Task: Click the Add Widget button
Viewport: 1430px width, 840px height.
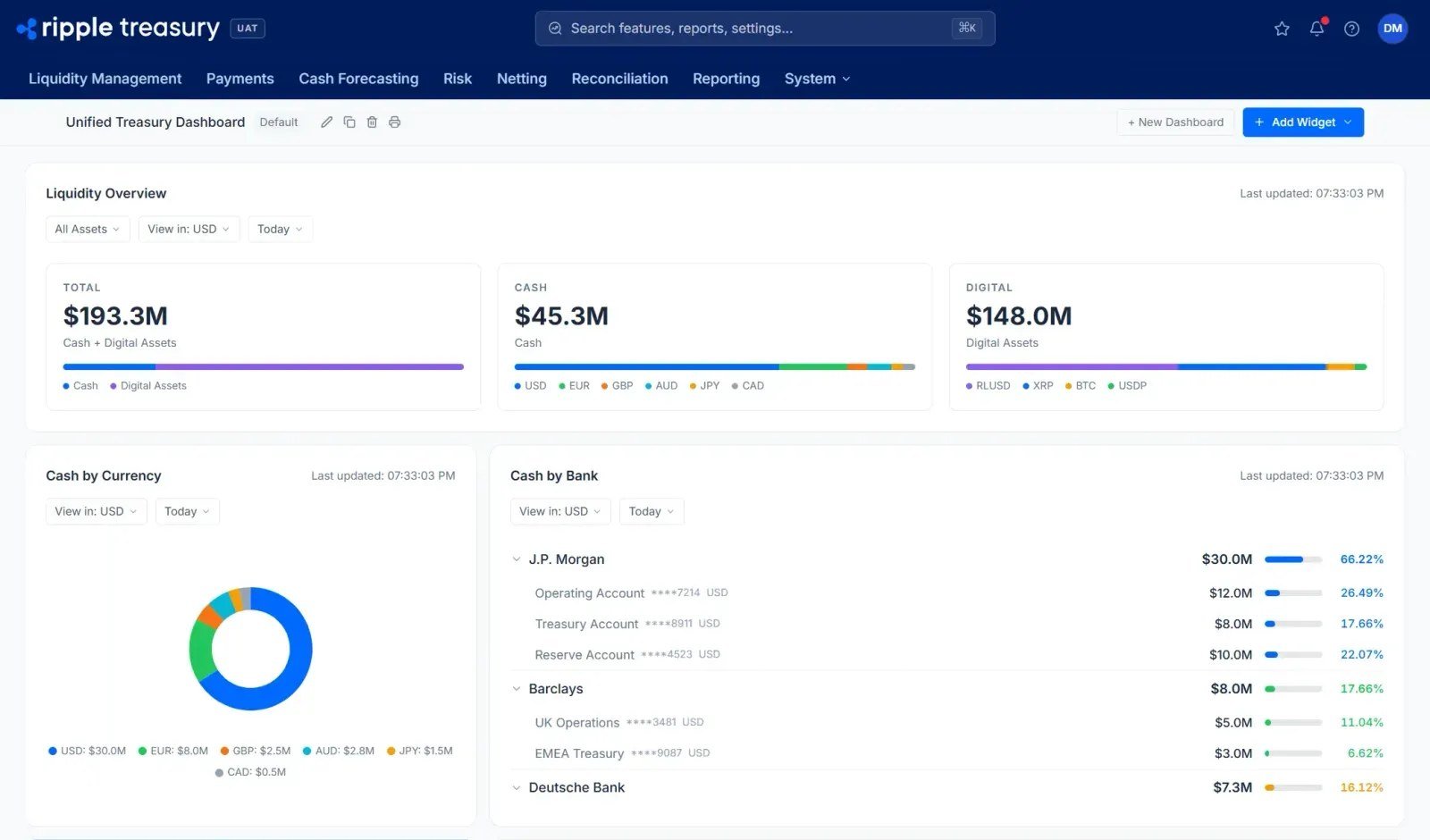Action: (x=1303, y=122)
